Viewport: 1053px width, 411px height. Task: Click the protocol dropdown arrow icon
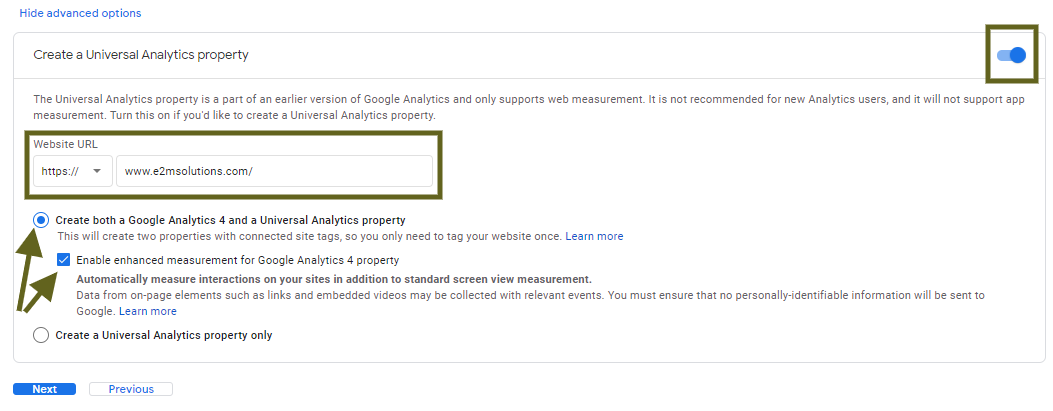click(x=97, y=171)
